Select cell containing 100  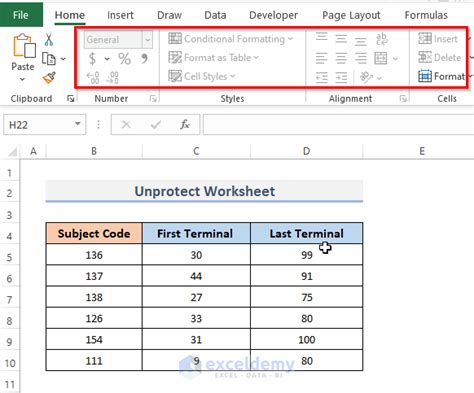(306, 340)
